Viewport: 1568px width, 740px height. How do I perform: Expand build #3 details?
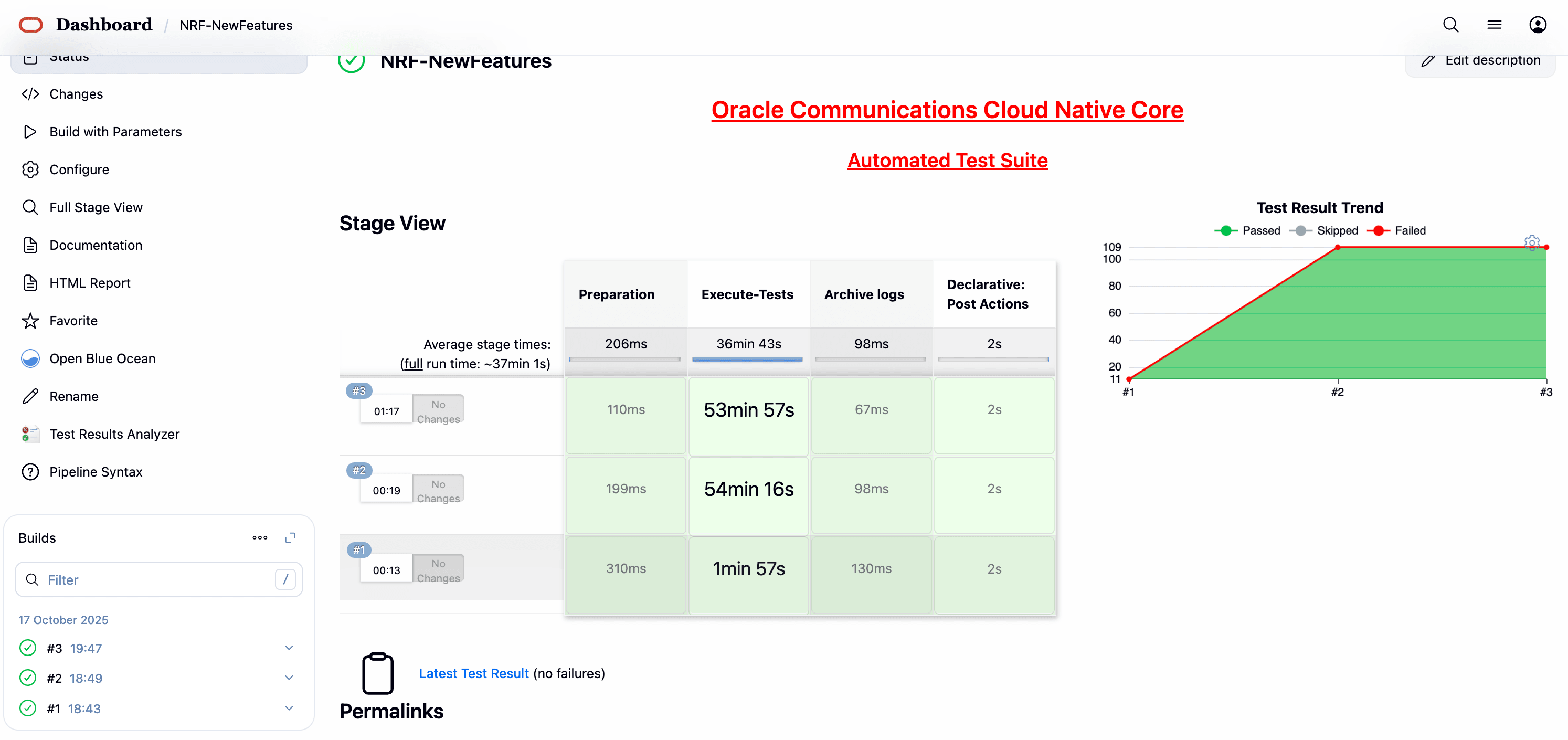click(x=289, y=648)
